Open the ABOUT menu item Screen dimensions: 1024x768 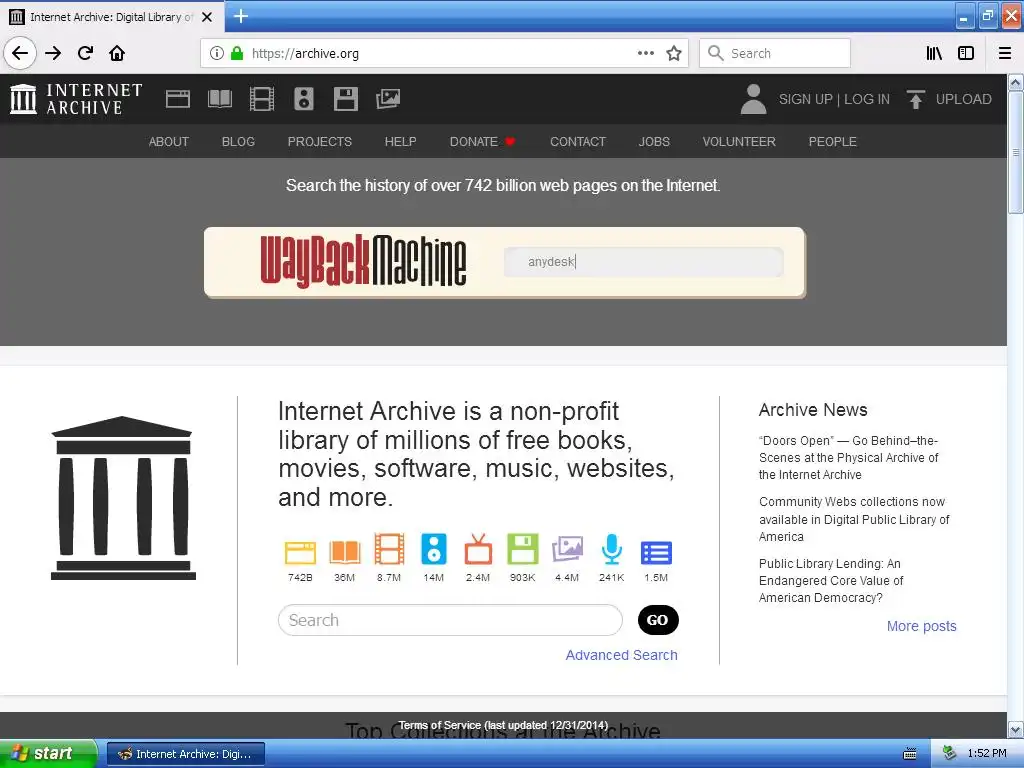click(x=168, y=142)
